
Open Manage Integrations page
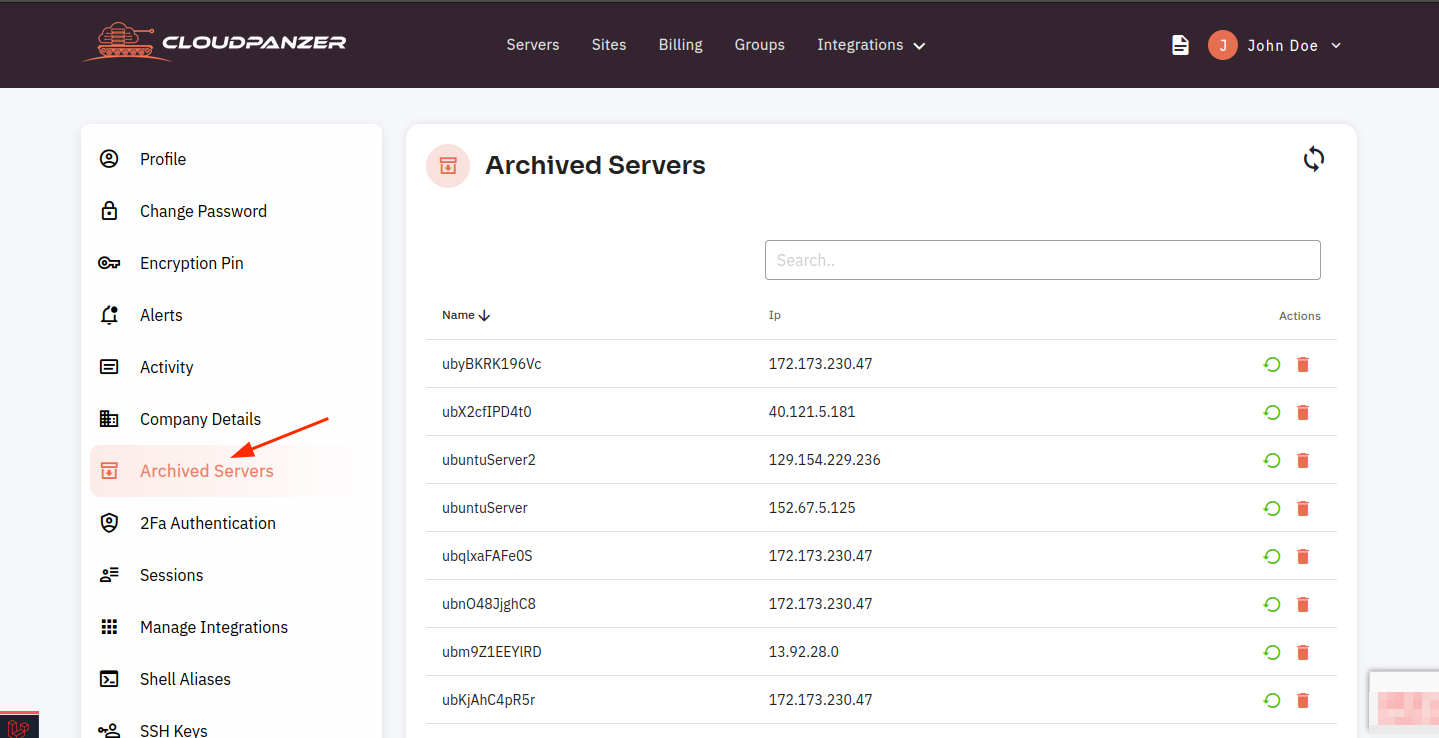(214, 627)
